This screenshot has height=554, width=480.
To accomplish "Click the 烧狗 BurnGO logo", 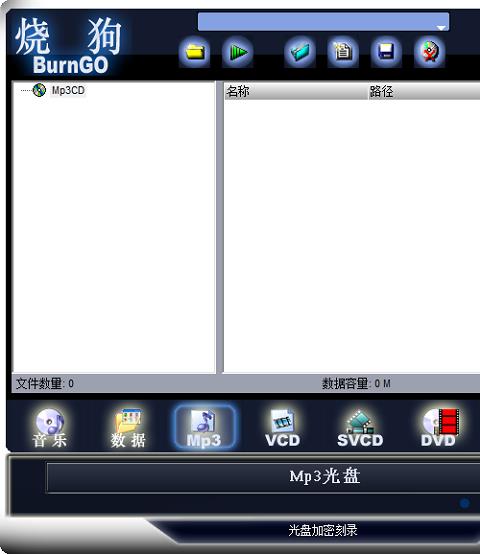I will click(69, 45).
